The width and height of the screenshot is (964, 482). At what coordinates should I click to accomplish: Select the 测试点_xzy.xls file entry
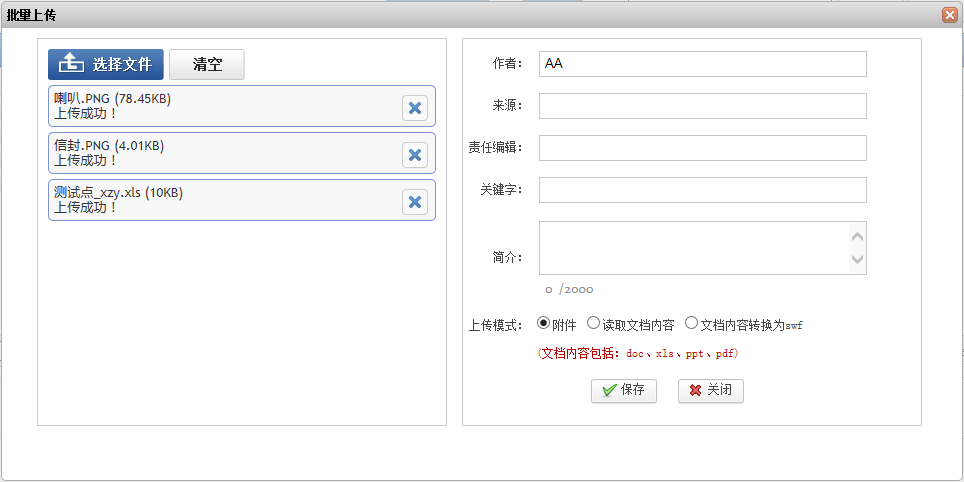pyautogui.click(x=220, y=200)
